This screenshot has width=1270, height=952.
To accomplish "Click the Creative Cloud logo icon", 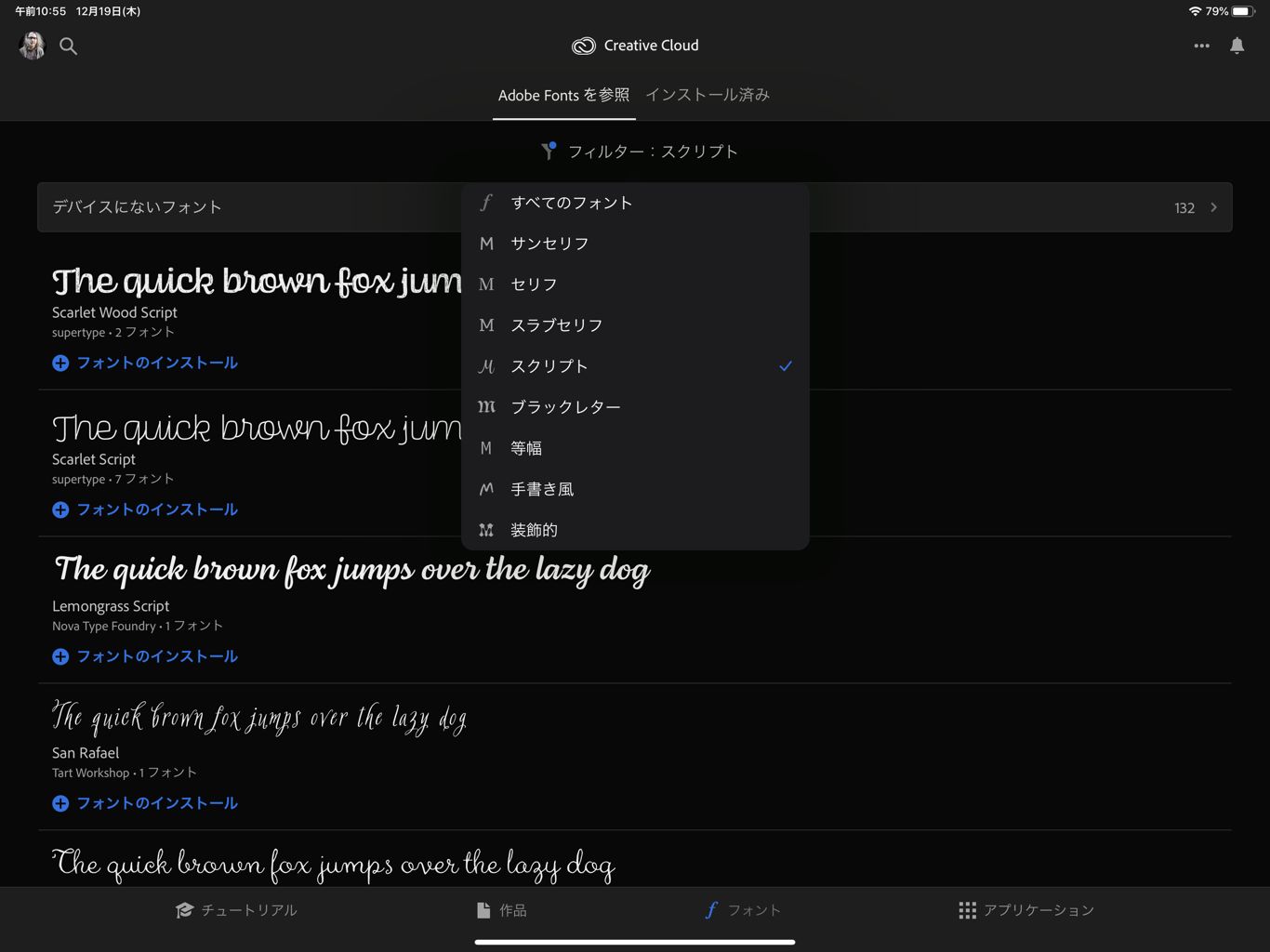I will click(x=583, y=46).
